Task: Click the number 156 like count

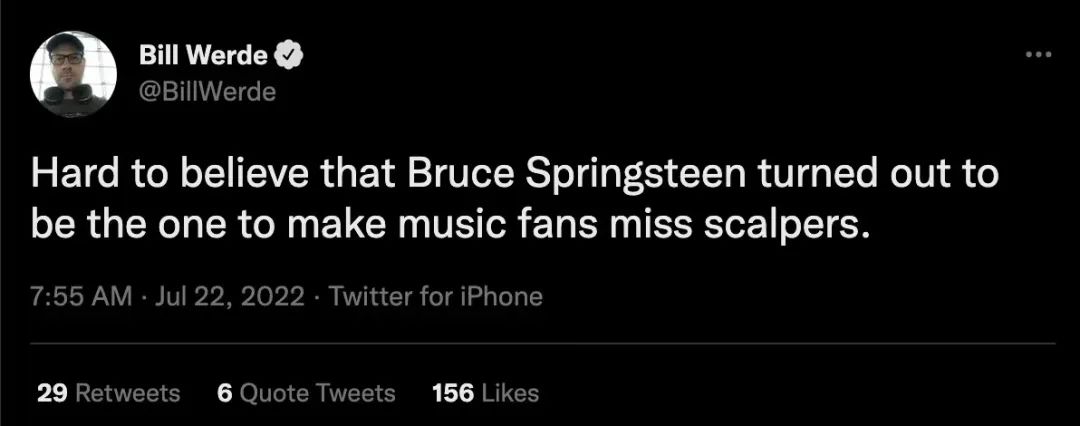Action: tap(452, 393)
